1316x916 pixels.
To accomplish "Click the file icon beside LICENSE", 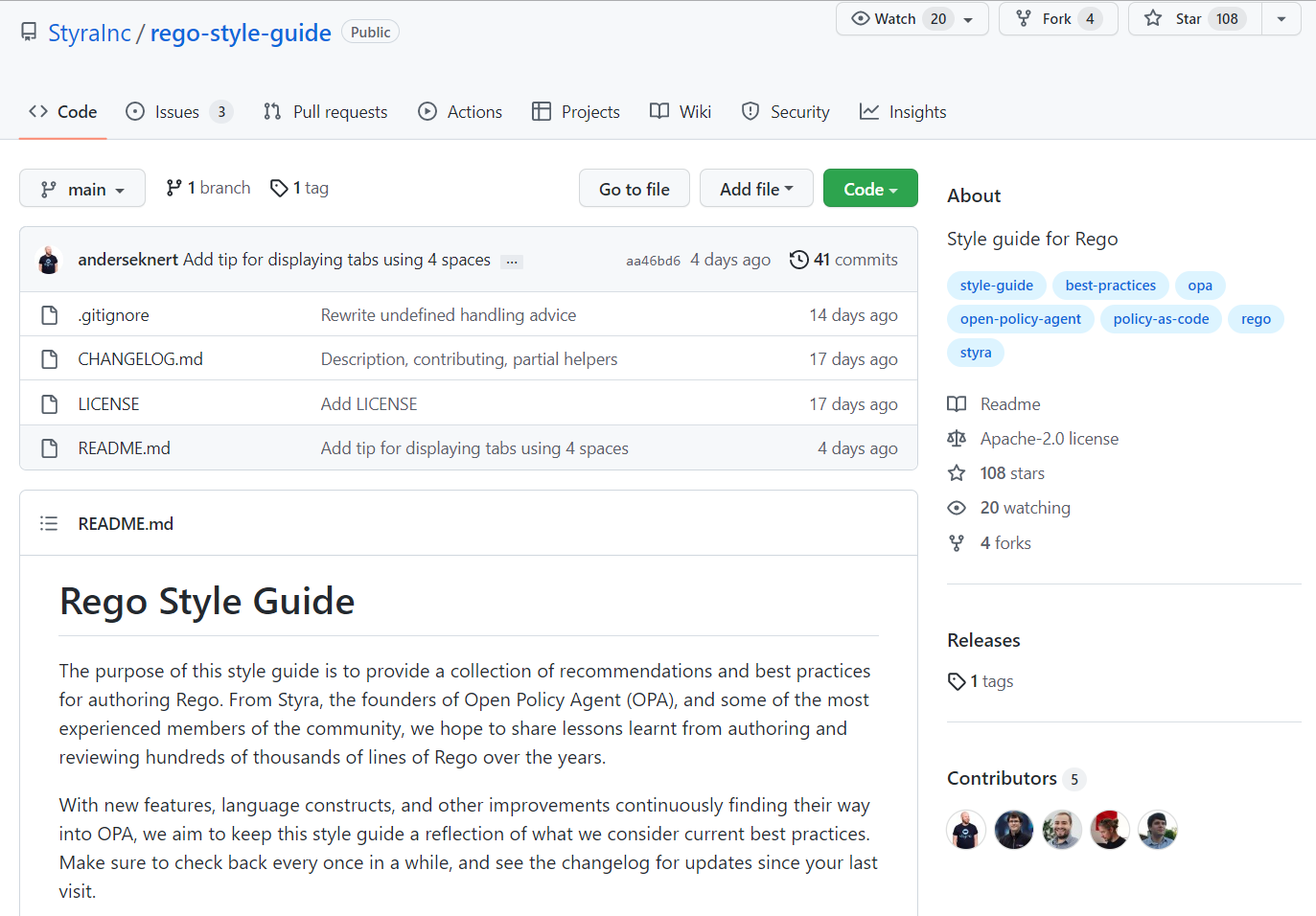I will click(50, 404).
